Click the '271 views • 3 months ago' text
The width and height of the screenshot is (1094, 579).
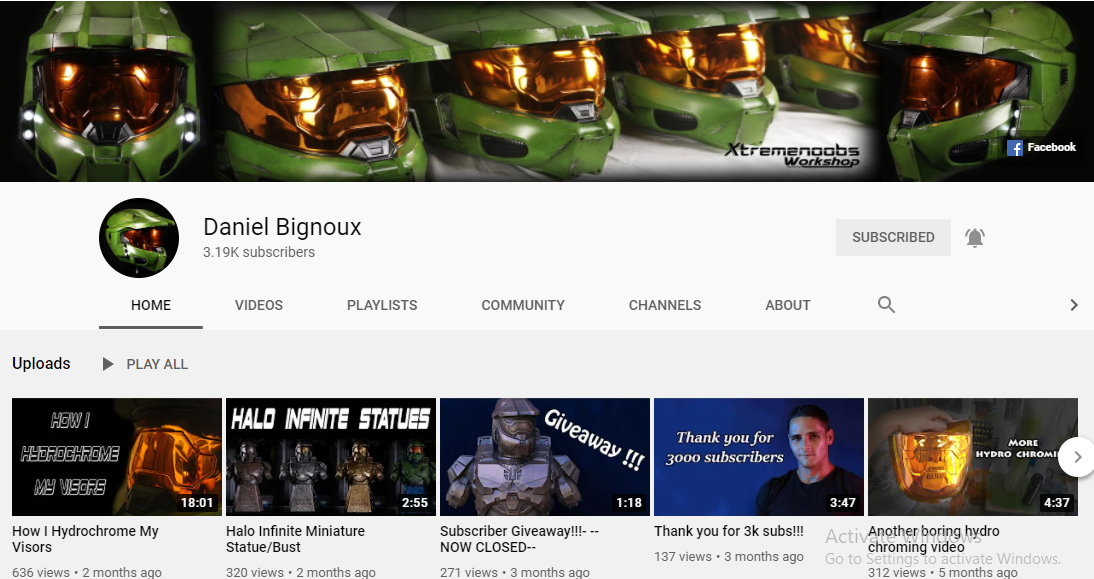pyautogui.click(x=515, y=572)
